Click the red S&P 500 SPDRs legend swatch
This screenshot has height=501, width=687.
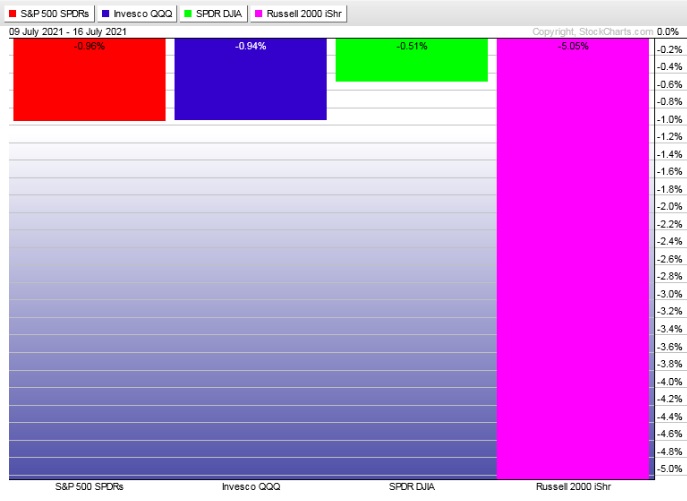point(13,14)
